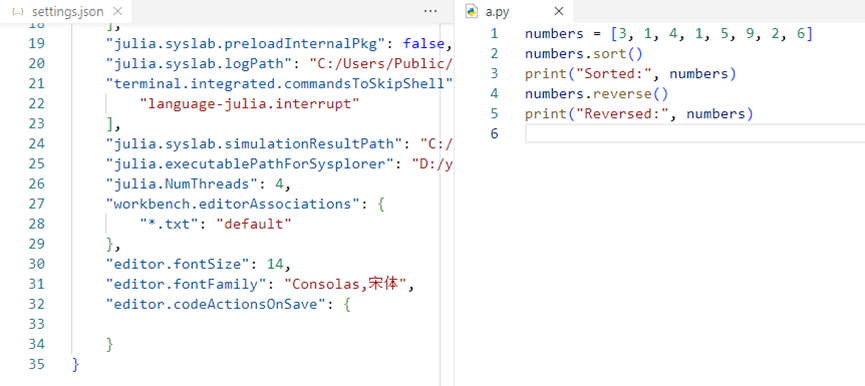The image size is (865, 386).
Task: Click the closing brace on line 34
Action: click(110, 345)
